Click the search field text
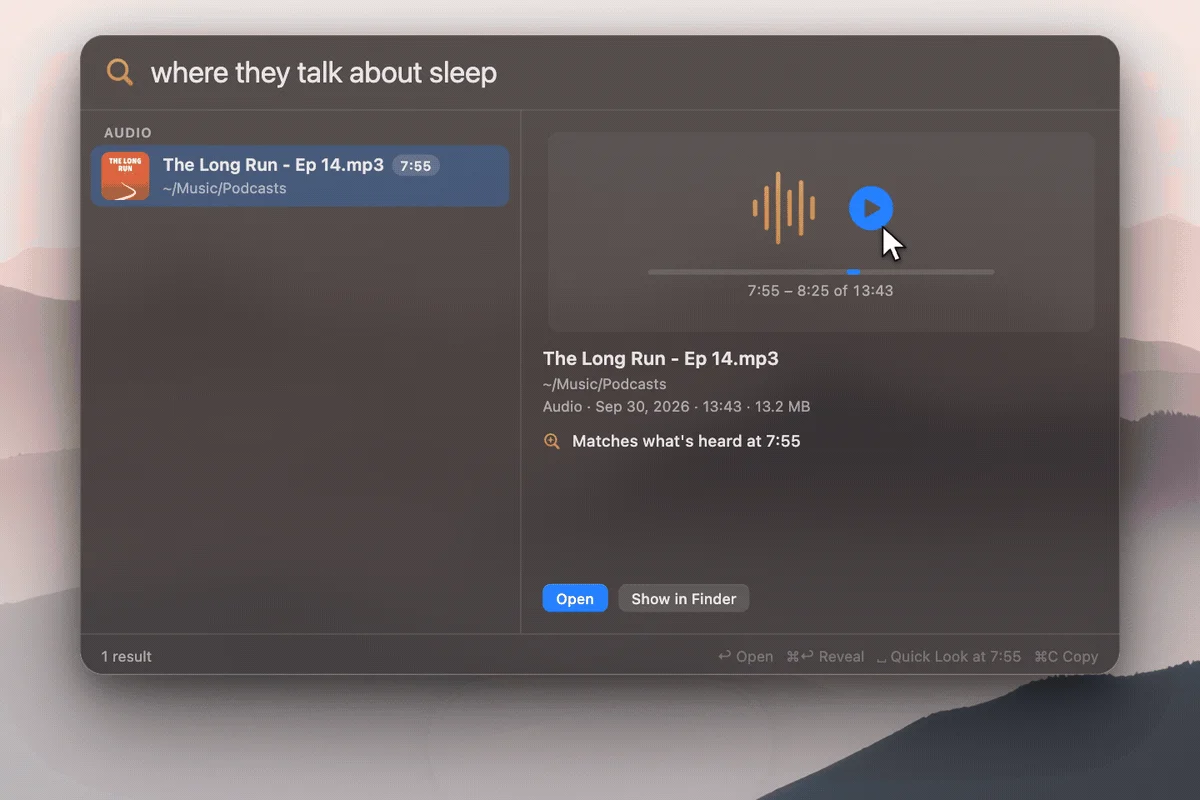The width and height of the screenshot is (1200, 800). click(x=324, y=73)
